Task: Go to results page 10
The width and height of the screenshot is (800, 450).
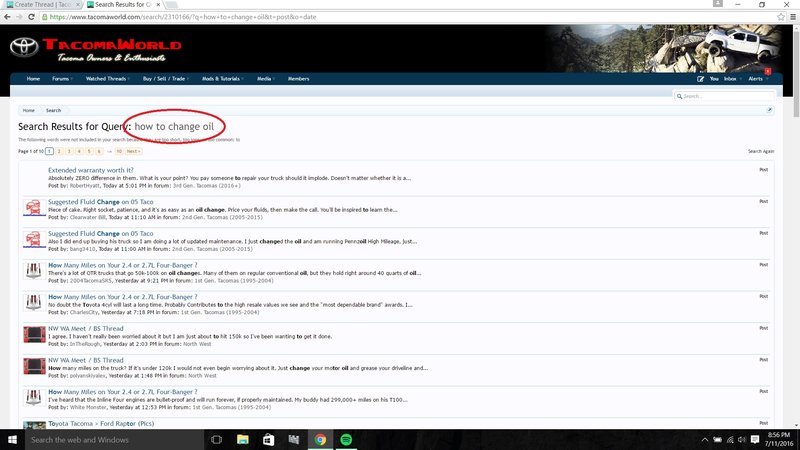Action: coord(119,151)
